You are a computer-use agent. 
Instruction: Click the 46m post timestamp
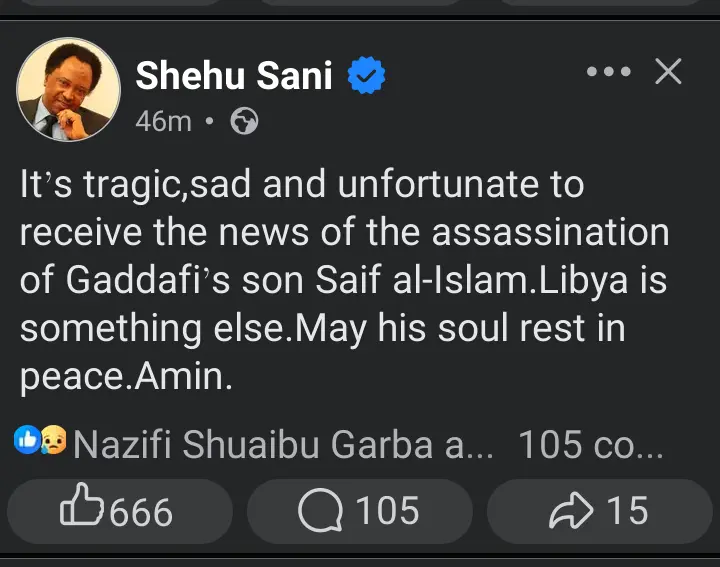[163, 122]
